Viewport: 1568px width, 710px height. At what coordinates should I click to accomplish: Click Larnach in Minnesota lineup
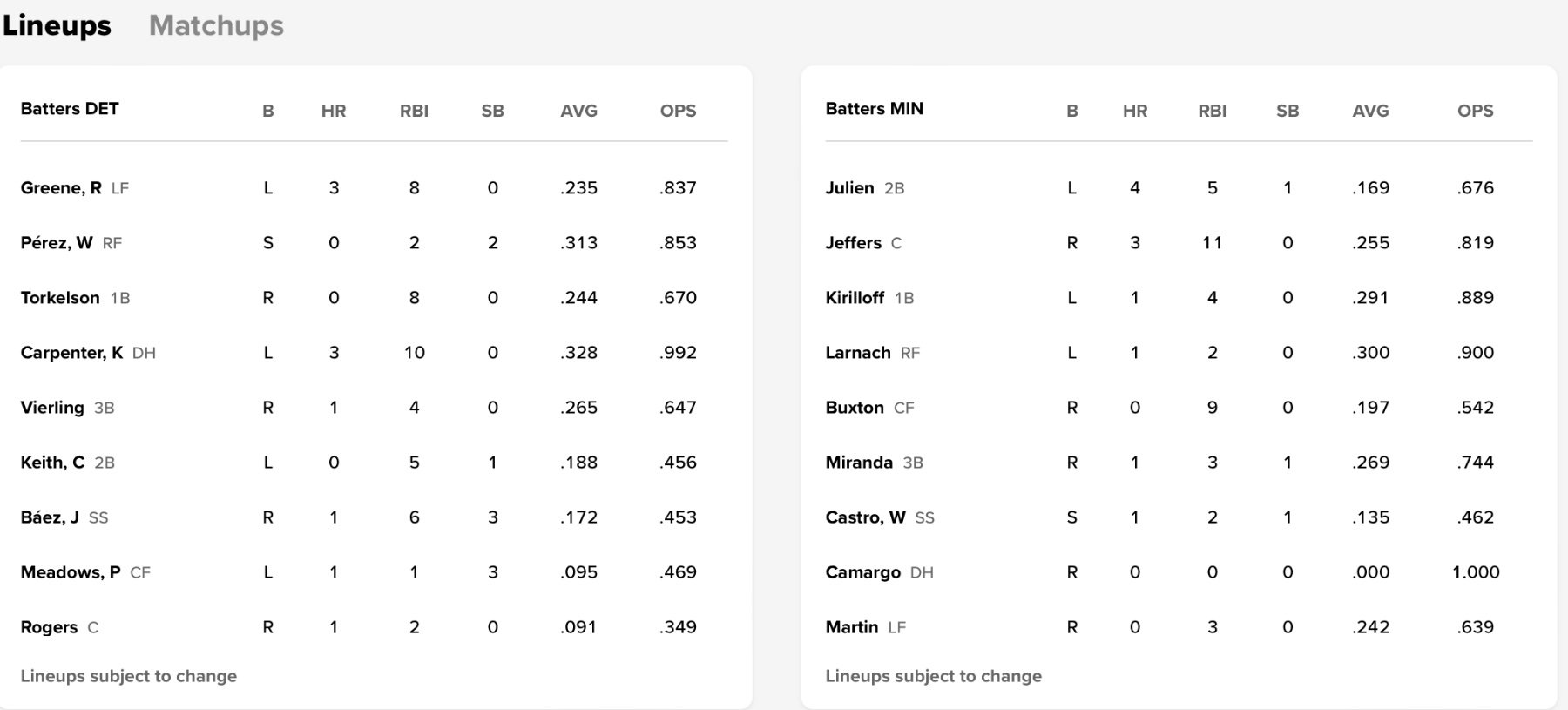(x=858, y=353)
